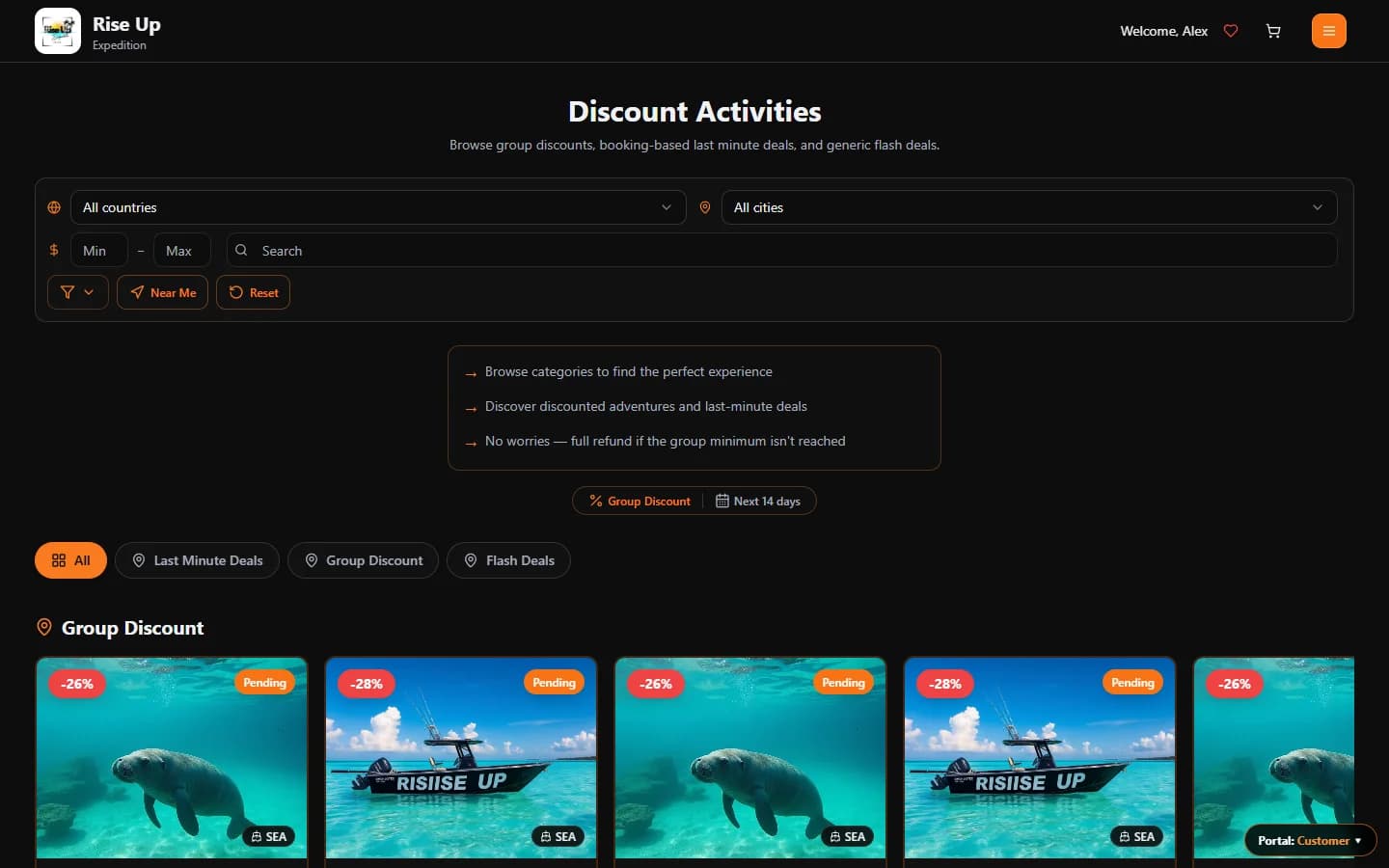Click the Rise Up brand name
This screenshot has width=1389, height=868.
click(126, 24)
